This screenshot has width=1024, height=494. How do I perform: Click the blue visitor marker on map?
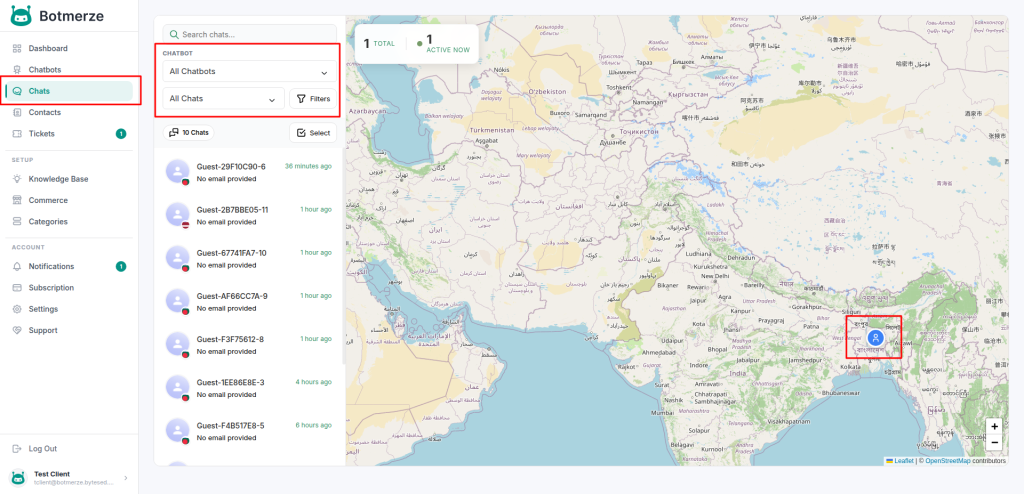[875, 338]
